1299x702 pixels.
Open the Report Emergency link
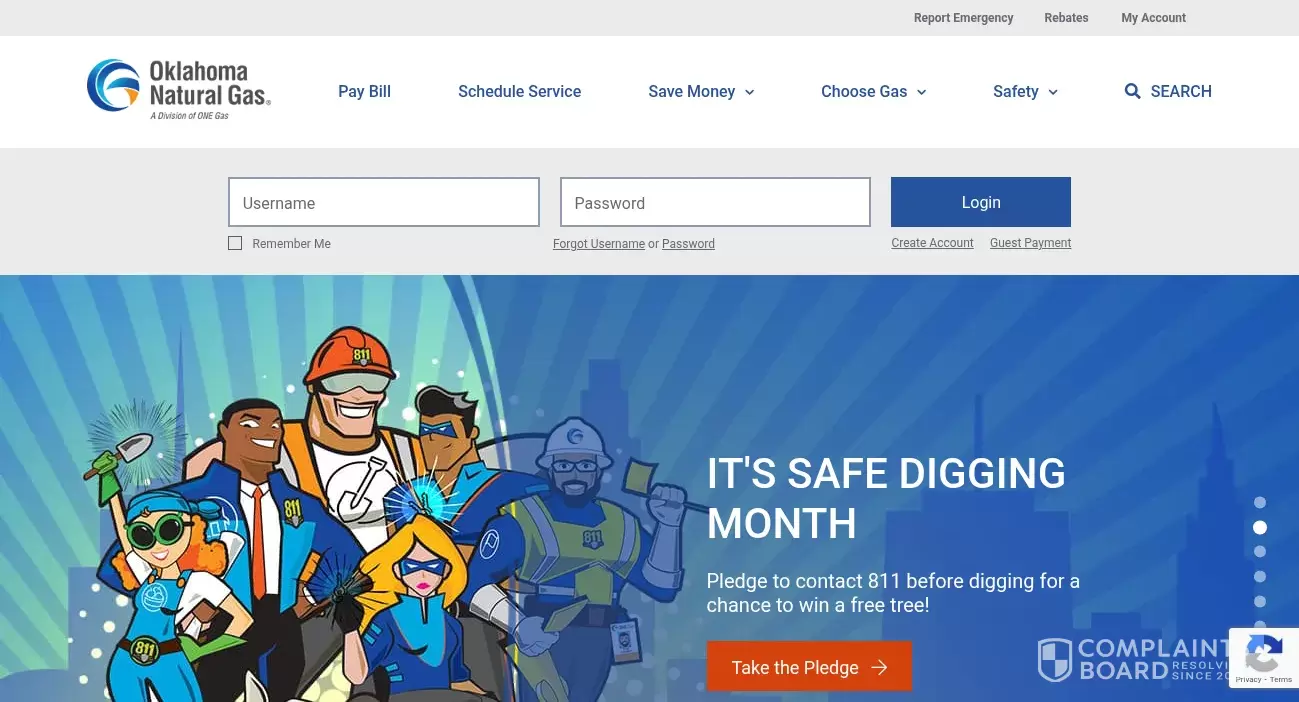pyautogui.click(x=963, y=18)
